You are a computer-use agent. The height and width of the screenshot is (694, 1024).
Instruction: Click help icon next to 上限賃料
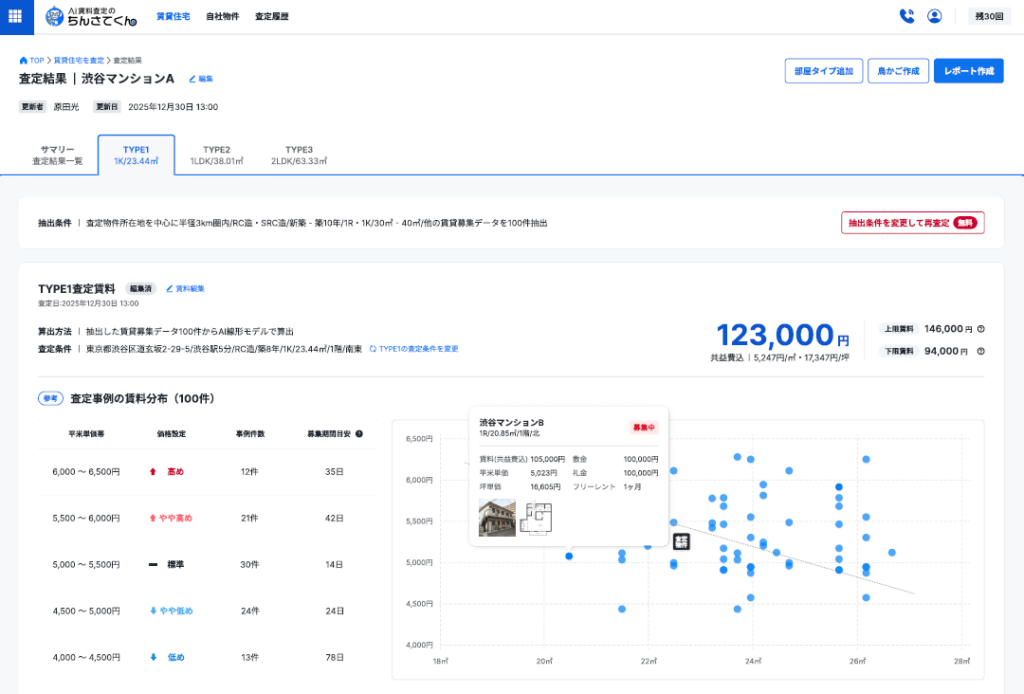[x=981, y=329]
